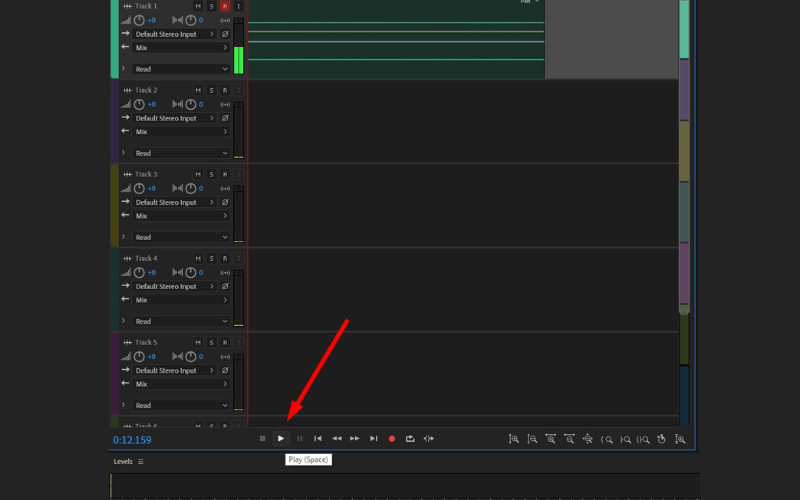Mute Track 2 with M button
This screenshot has height=500, width=800.
[x=198, y=90]
